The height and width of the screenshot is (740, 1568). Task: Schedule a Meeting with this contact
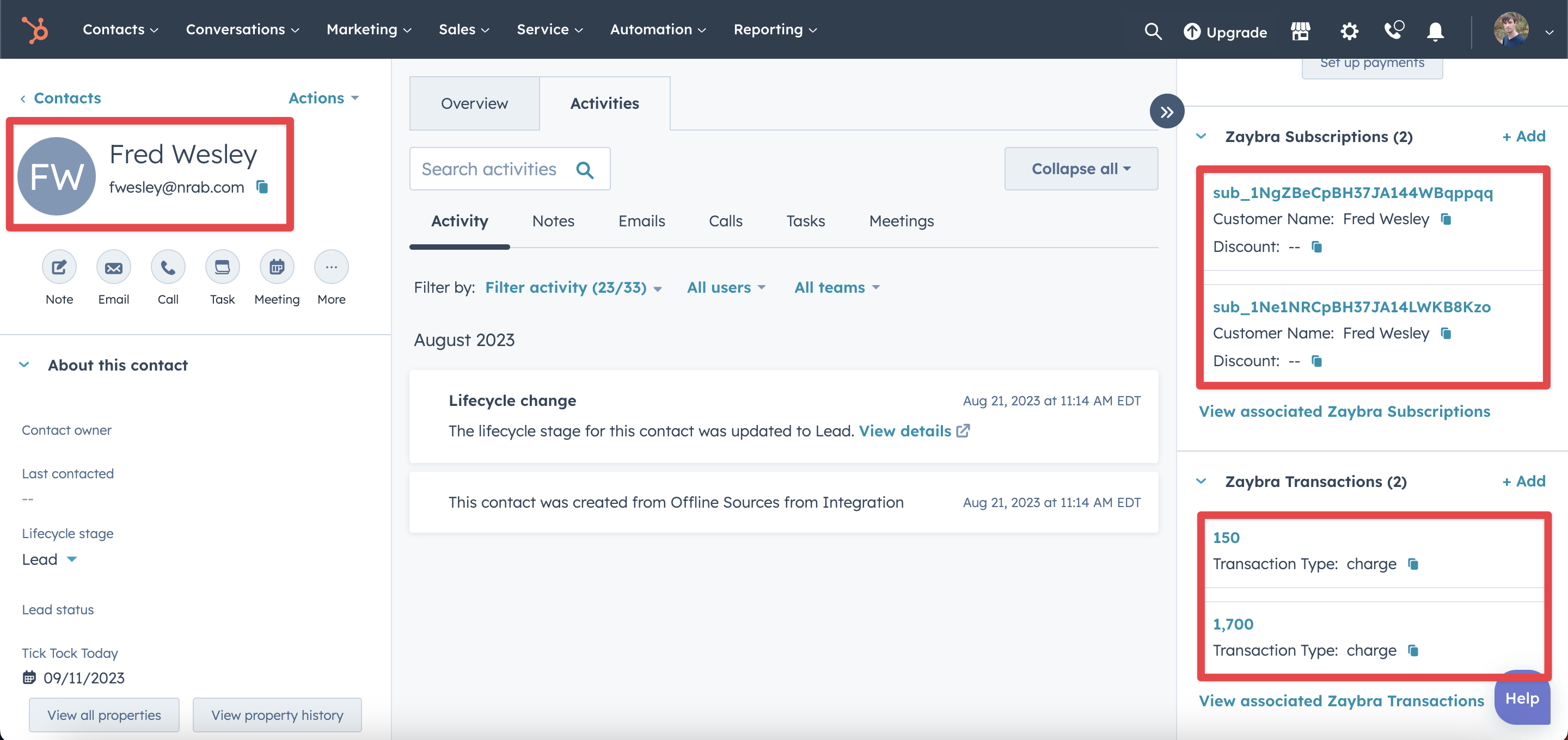point(277,267)
